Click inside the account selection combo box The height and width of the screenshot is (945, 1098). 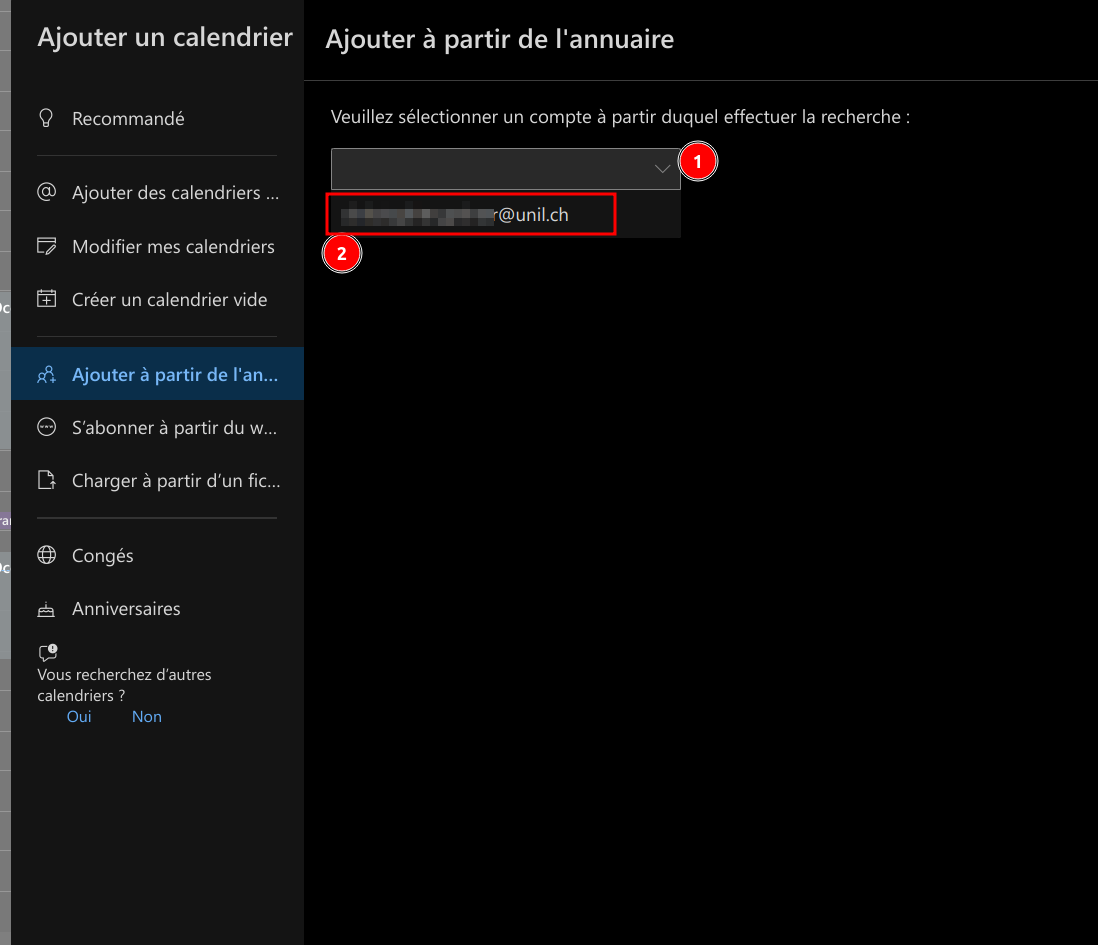[x=490, y=169]
